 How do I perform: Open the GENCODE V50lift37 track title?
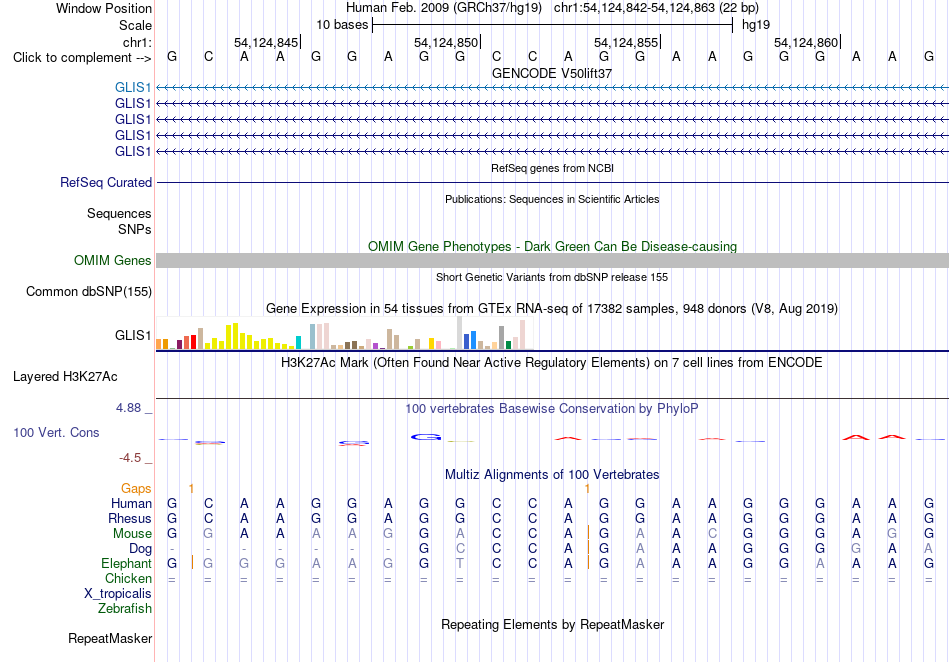[x=552, y=73]
